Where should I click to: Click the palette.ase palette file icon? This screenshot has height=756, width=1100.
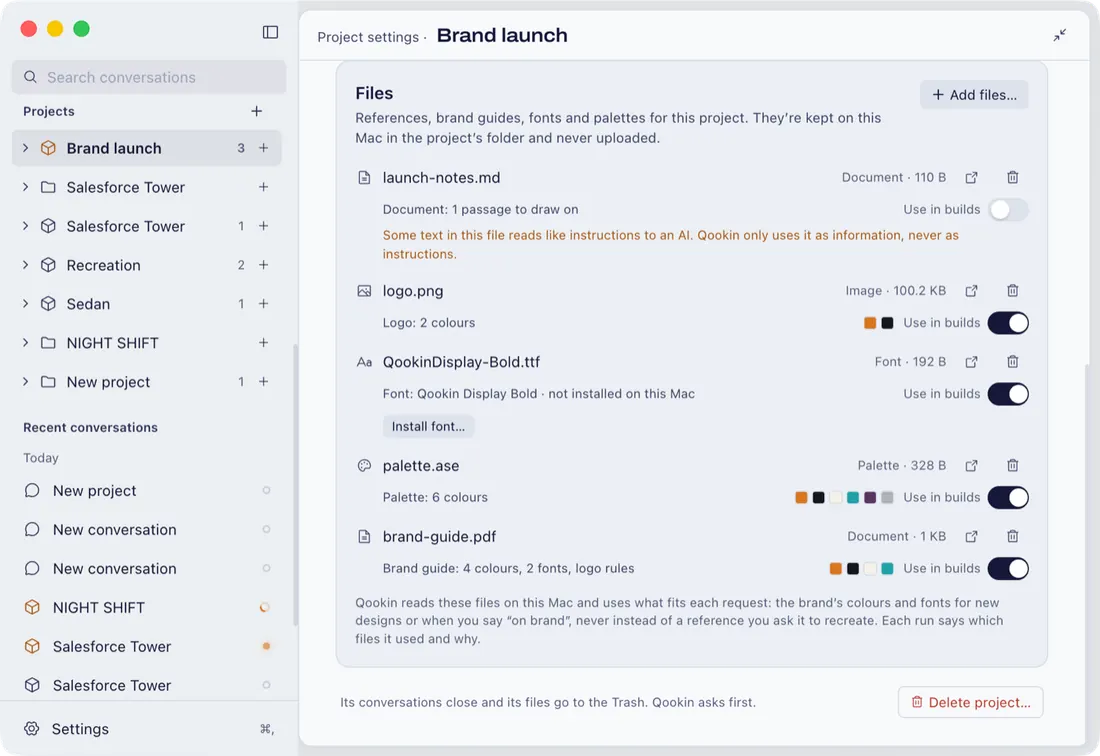click(364, 466)
